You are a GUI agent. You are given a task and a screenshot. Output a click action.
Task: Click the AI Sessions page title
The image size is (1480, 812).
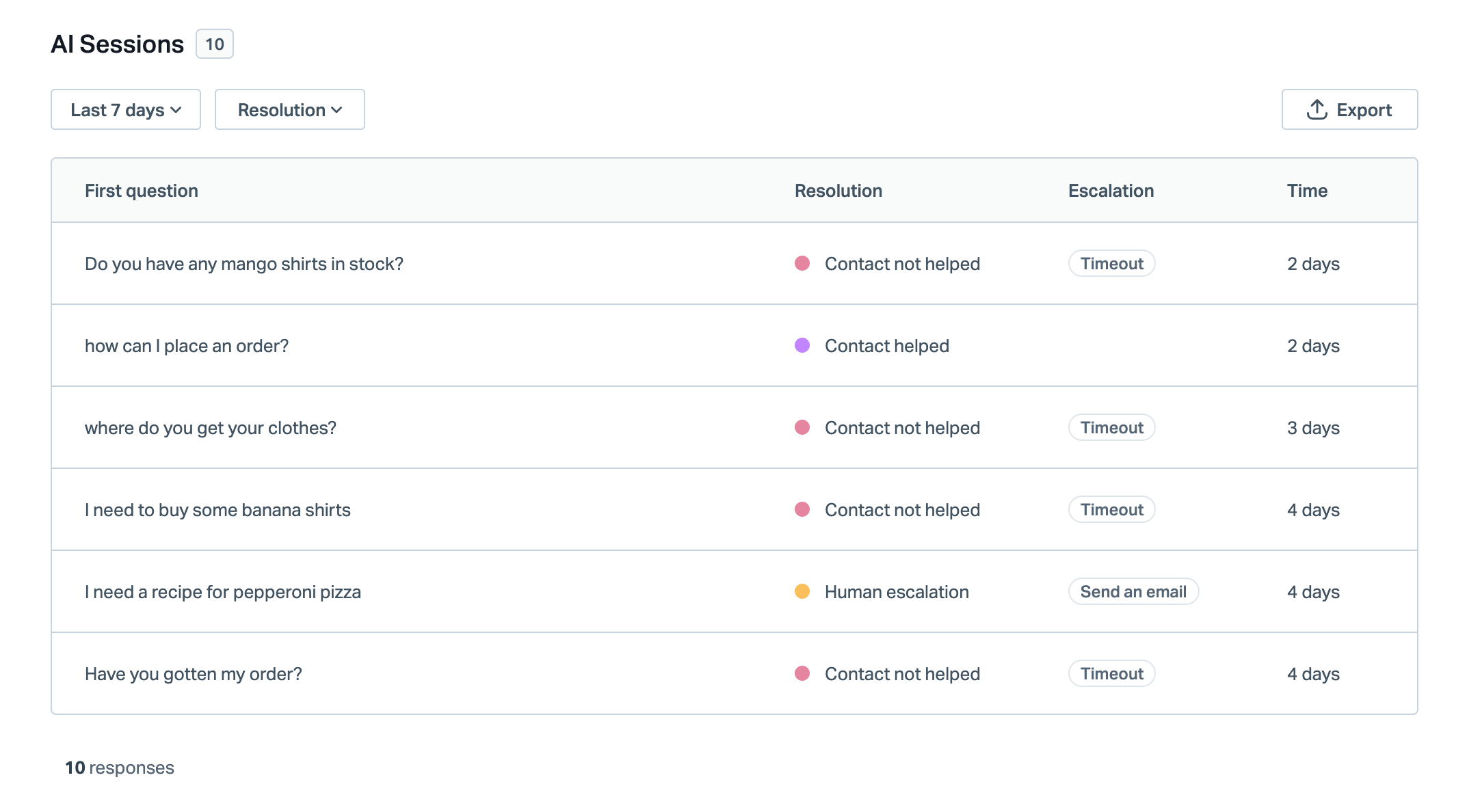click(118, 44)
